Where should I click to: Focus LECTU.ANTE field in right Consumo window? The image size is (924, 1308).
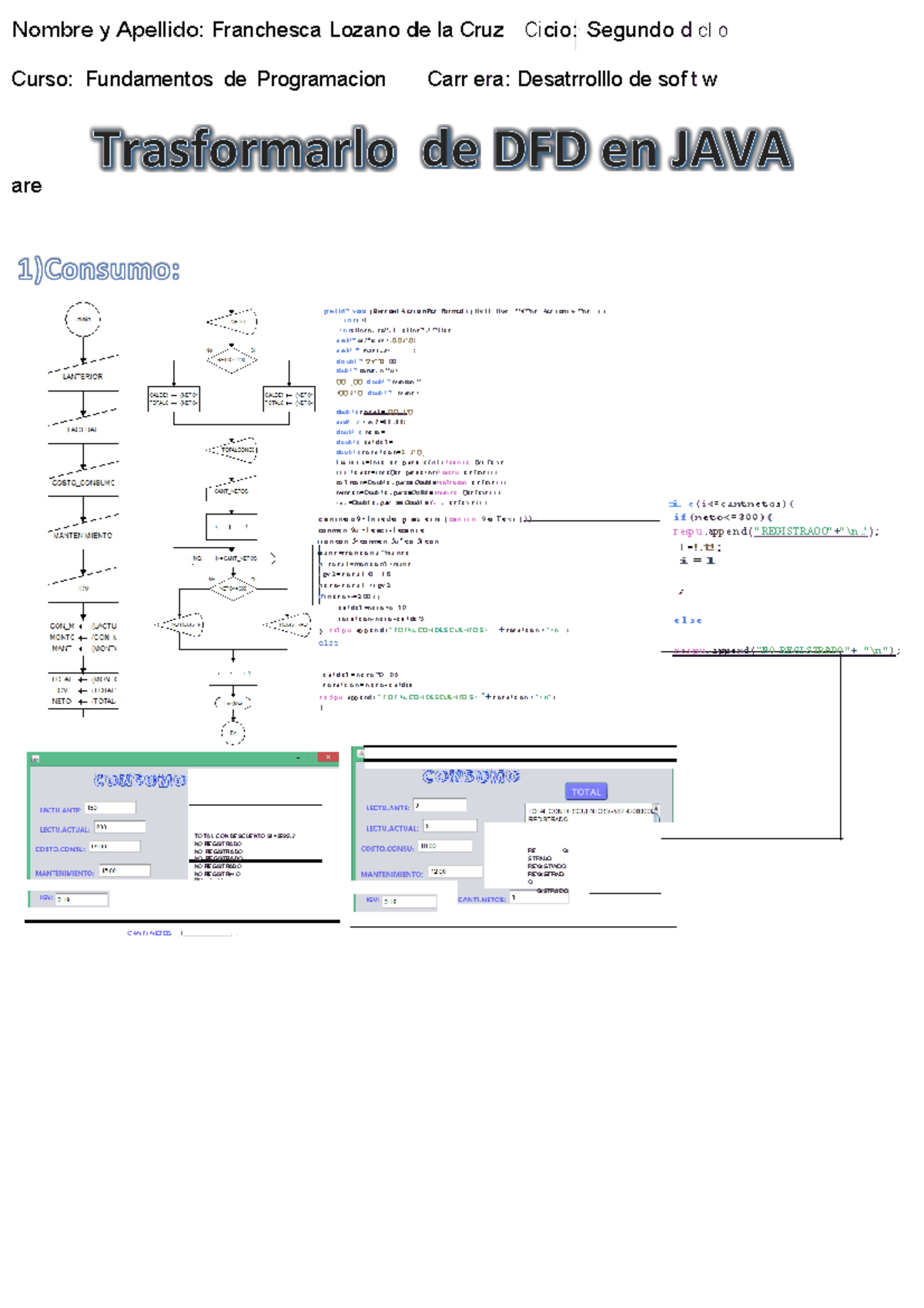(x=440, y=806)
